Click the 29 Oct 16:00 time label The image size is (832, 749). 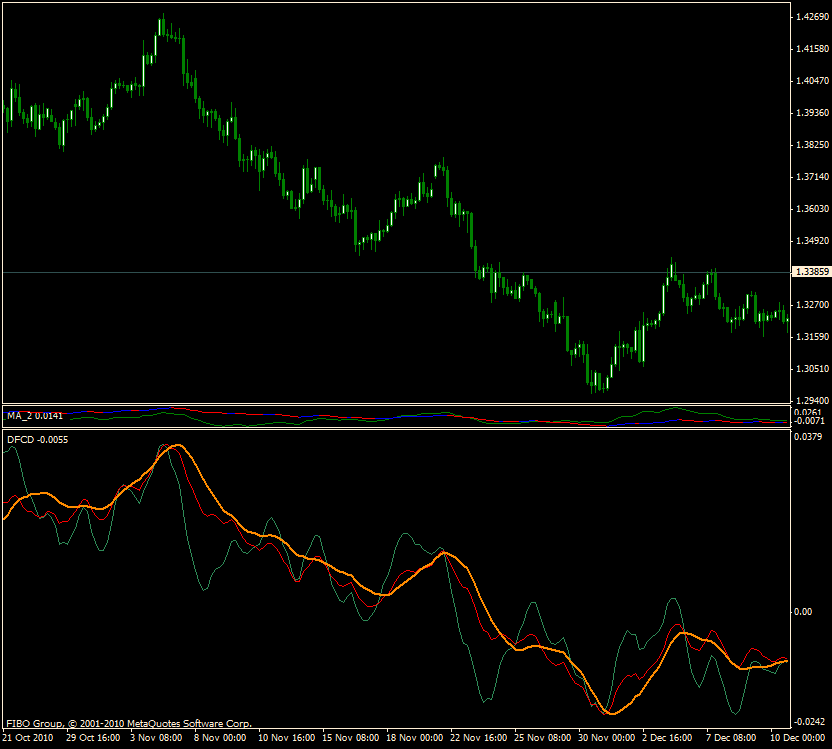(x=93, y=738)
